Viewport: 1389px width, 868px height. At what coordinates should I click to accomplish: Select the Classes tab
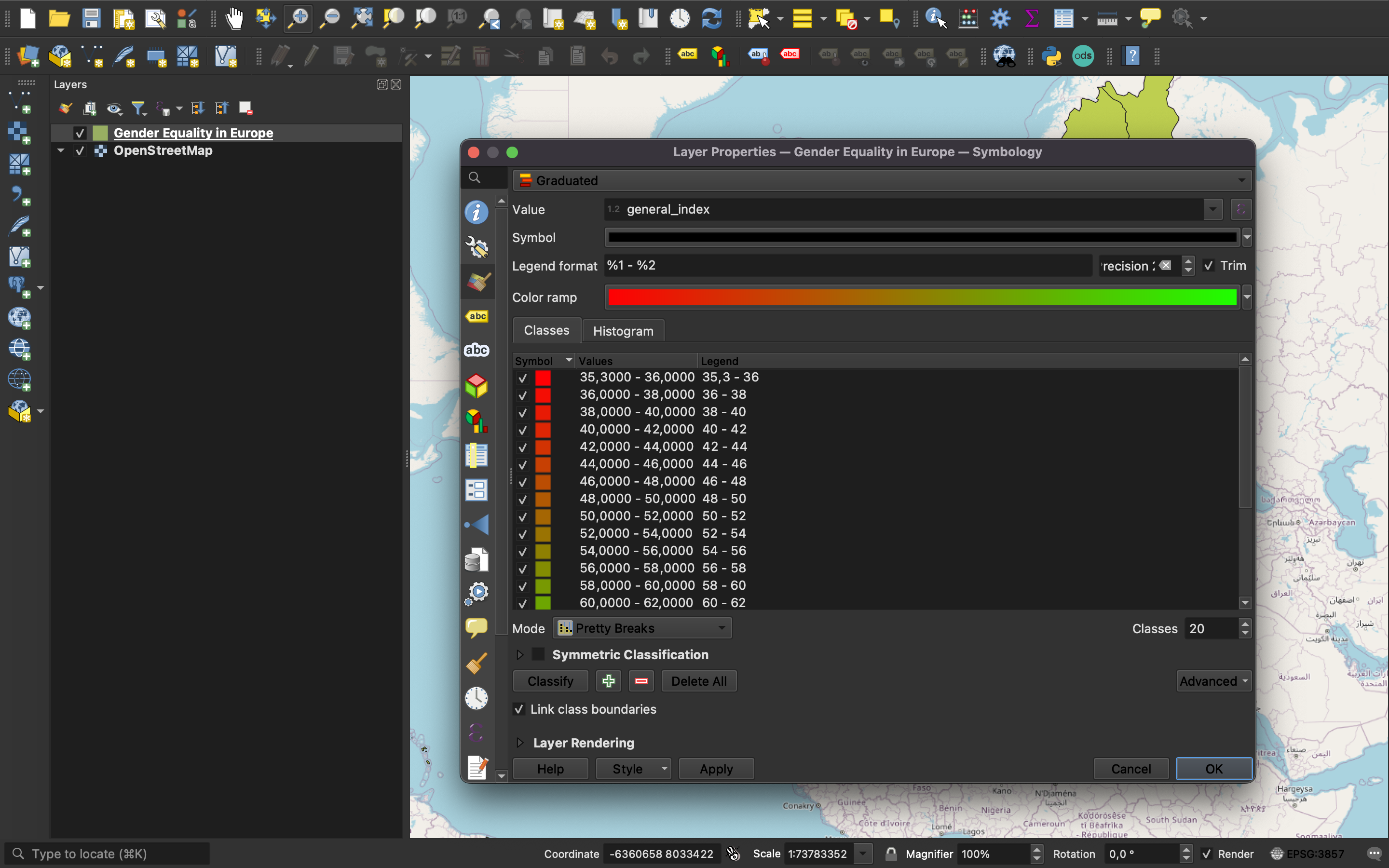tap(546, 330)
